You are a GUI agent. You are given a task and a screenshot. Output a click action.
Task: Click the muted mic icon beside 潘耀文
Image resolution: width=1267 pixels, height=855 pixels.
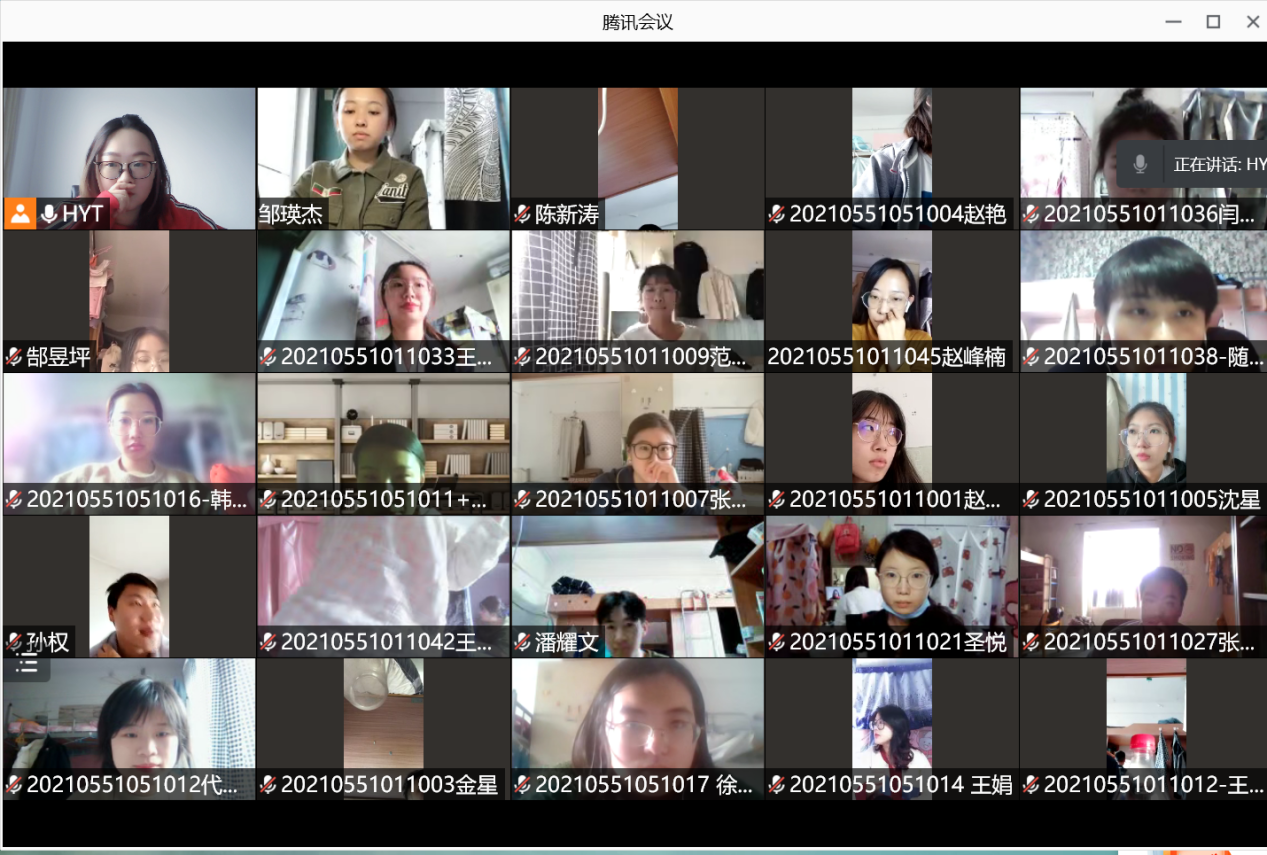(x=522, y=642)
